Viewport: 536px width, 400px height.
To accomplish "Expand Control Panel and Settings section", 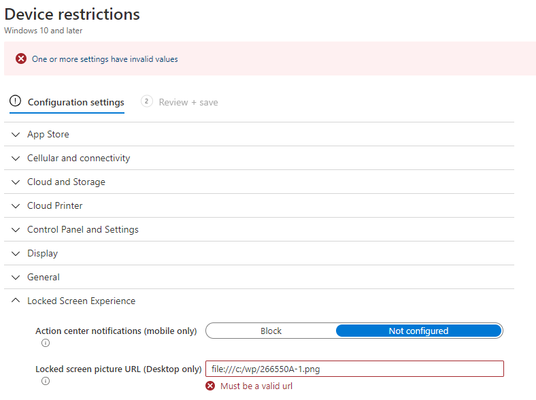I will 259,229.
